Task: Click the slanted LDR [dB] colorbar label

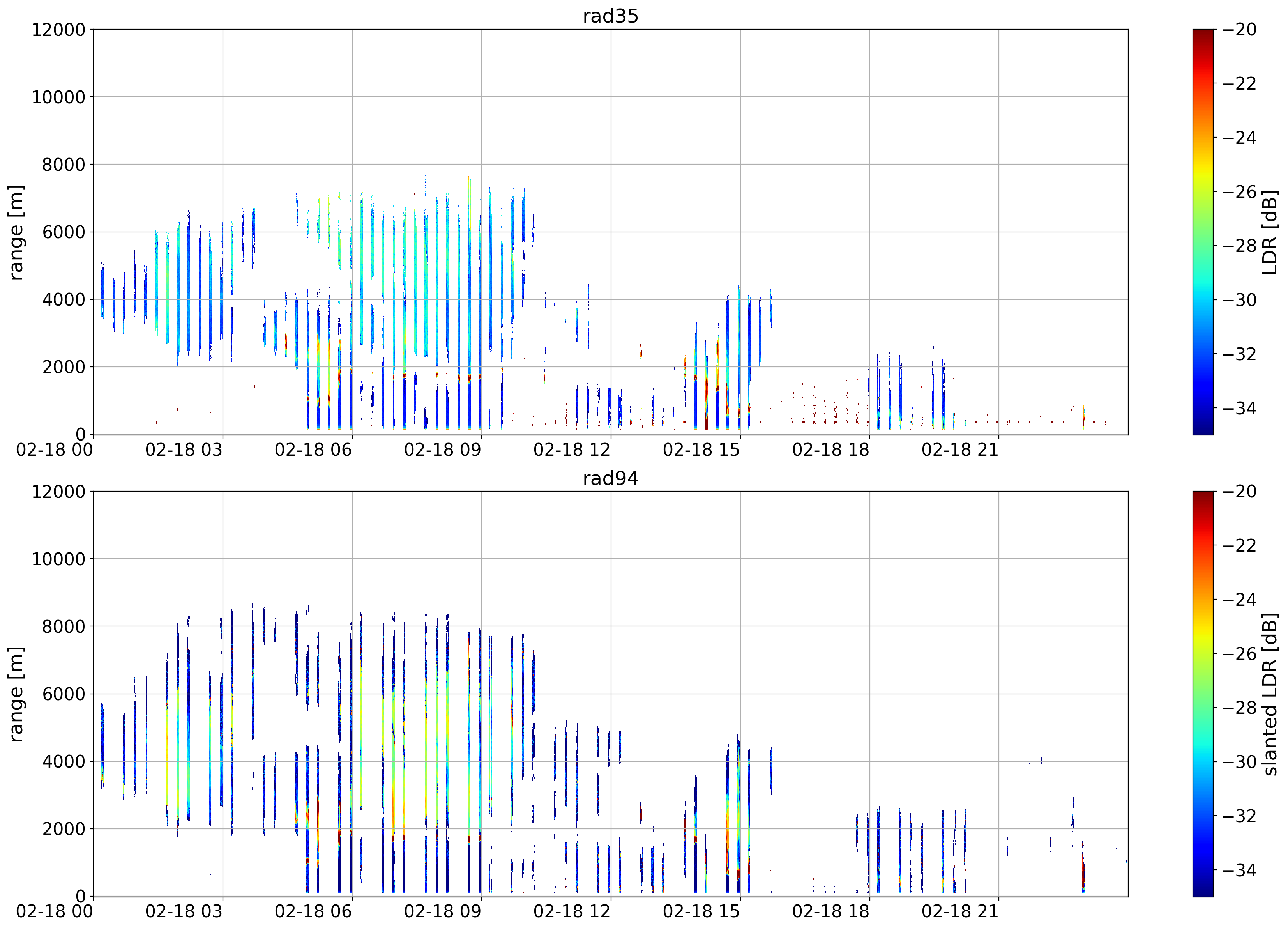Action: (x=1270, y=694)
